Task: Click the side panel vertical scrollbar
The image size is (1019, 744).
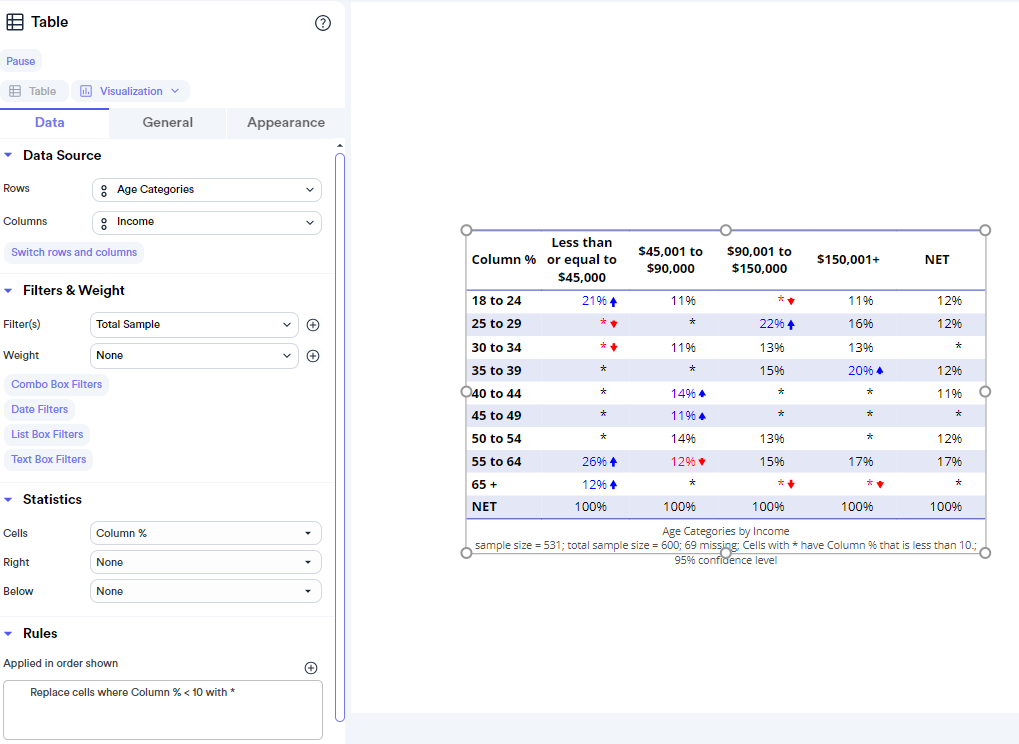Action: click(x=340, y=437)
